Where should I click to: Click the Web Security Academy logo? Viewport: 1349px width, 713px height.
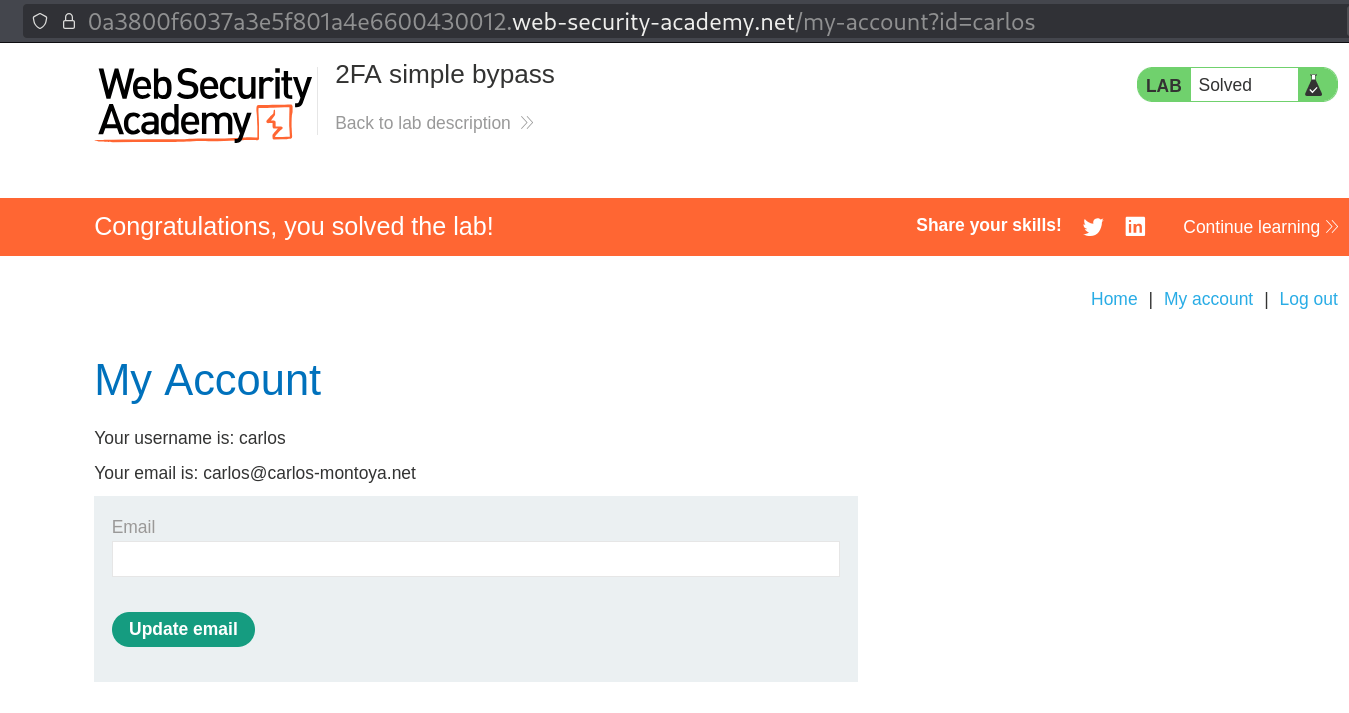click(x=202, y=103)
